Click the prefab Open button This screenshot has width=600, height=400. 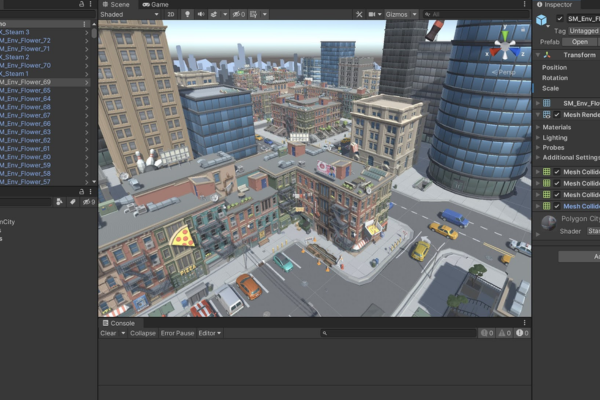[579, 42]
